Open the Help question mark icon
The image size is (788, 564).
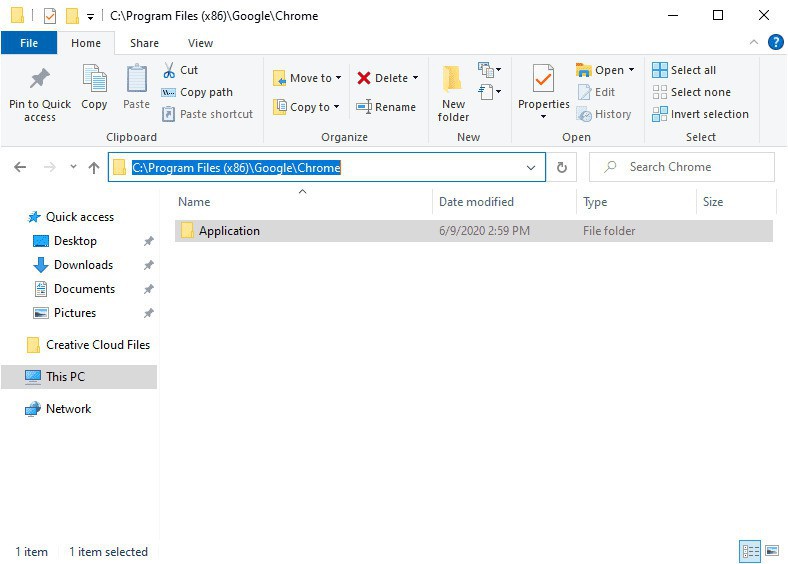(x=775, y=43)
